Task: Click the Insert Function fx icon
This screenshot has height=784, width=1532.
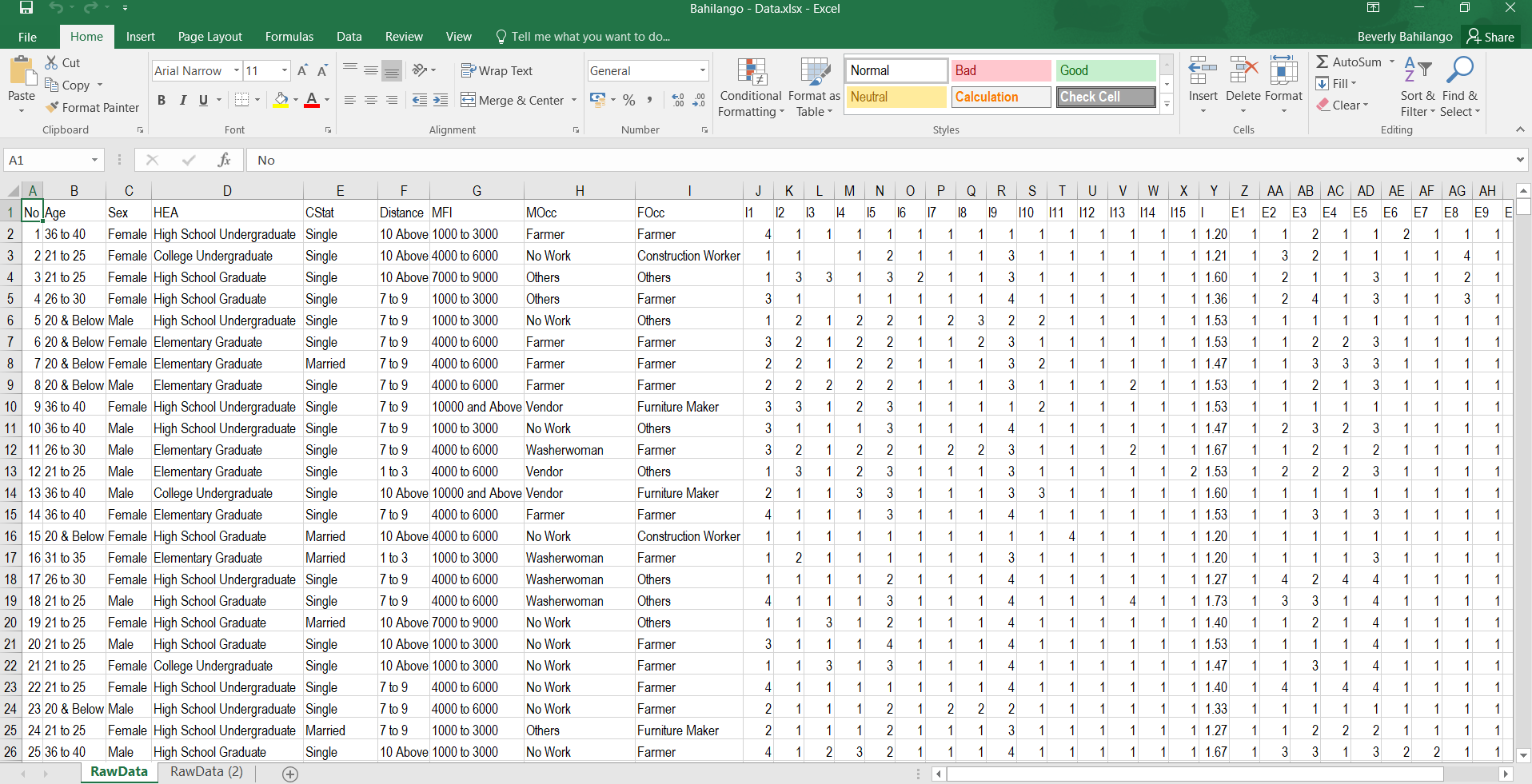Action: pyautogui.click(x=225, y=160)
